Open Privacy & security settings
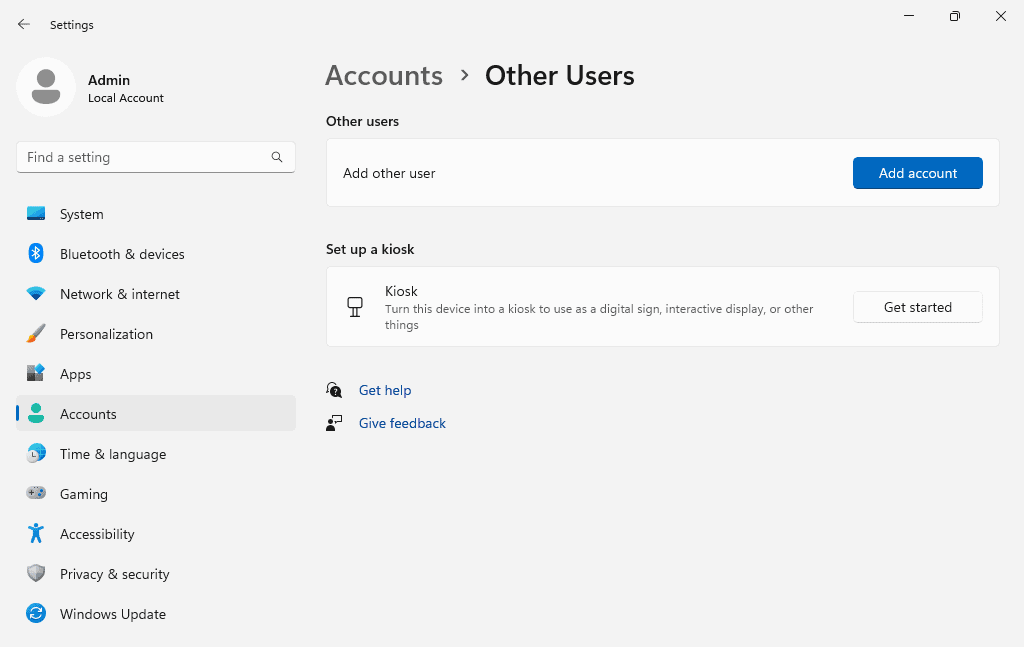 (156, 573)
